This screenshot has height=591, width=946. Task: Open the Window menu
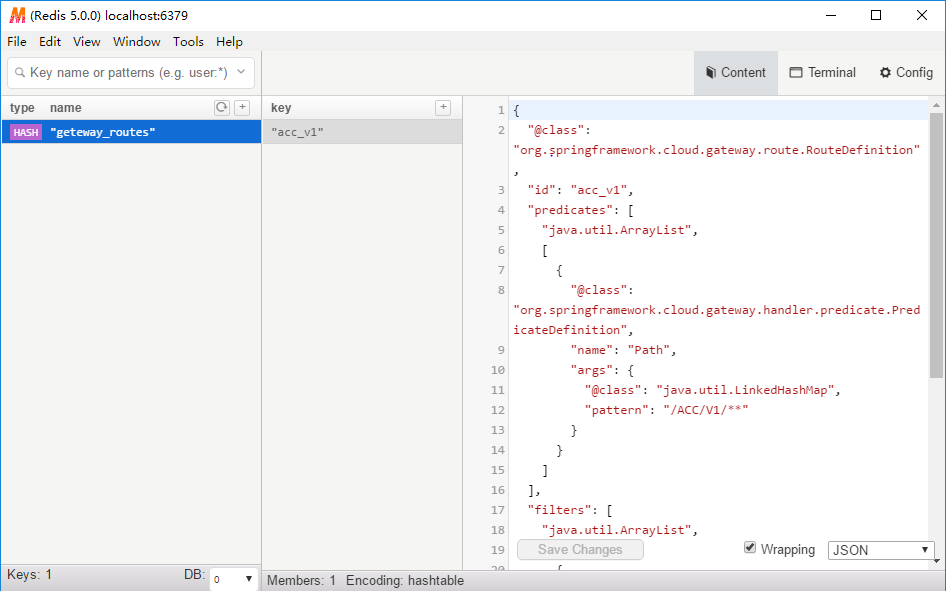(136, 41)
